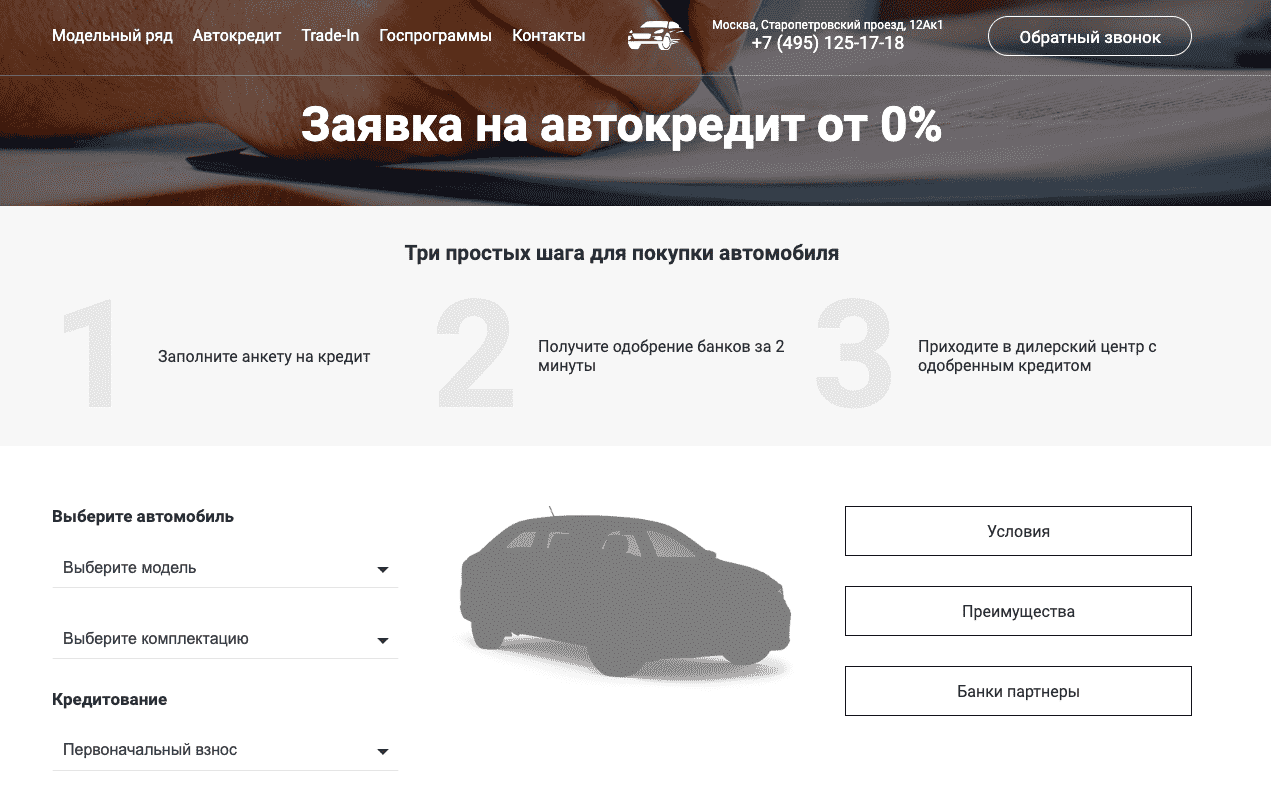
Task: Open the Госпрограммы menu item
Action: pyautogui.click(x=435, y=35)
